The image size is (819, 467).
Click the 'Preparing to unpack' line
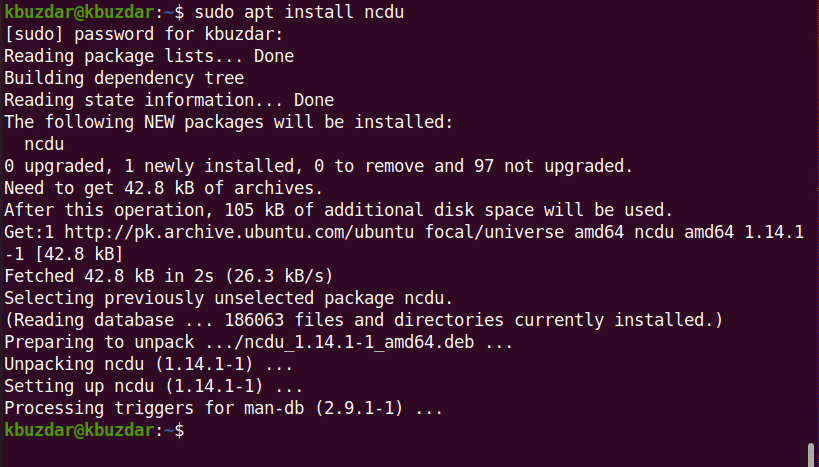click(259, 342)
